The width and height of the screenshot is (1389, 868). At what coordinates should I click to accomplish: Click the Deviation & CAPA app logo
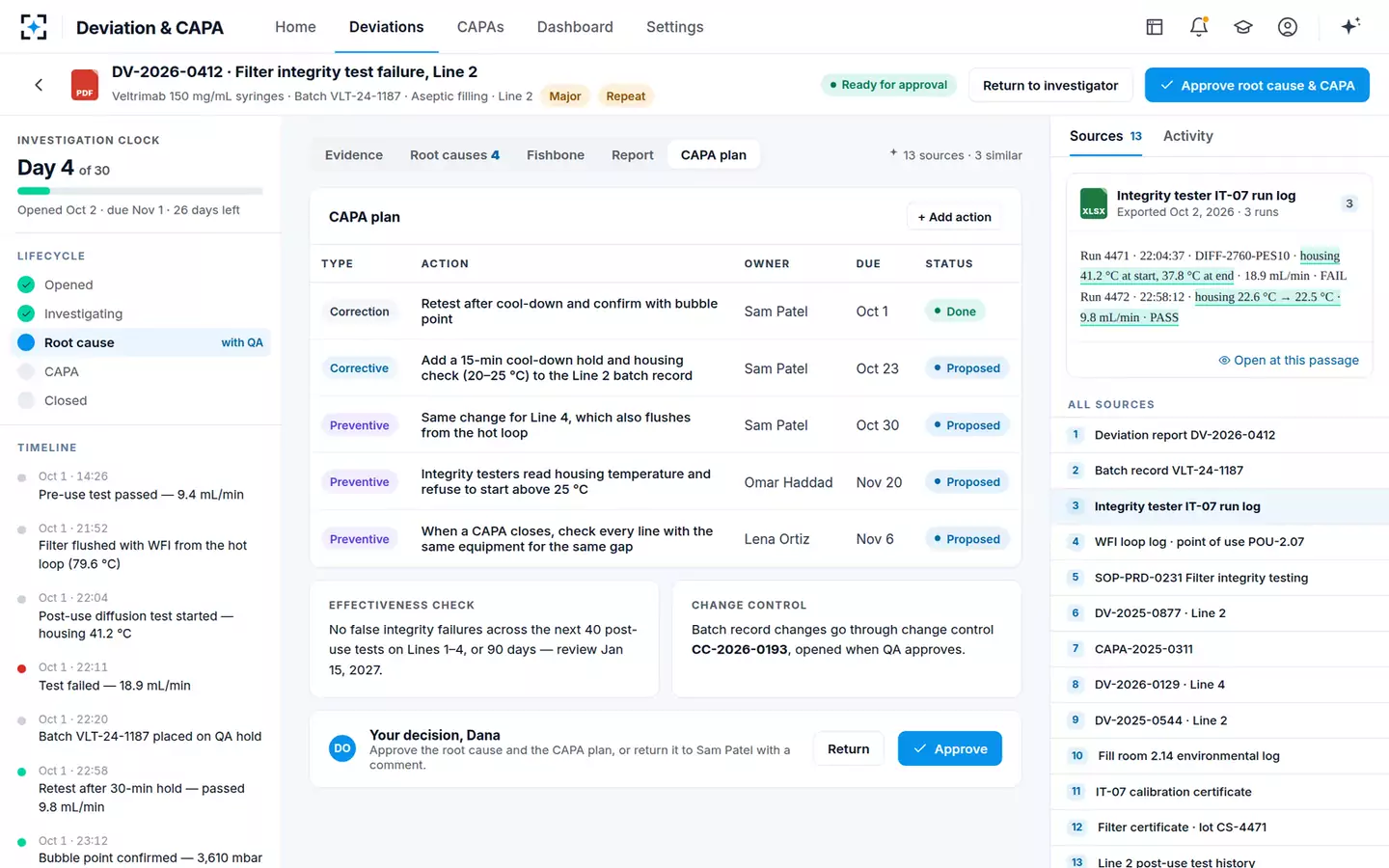[x=34, y=27]
